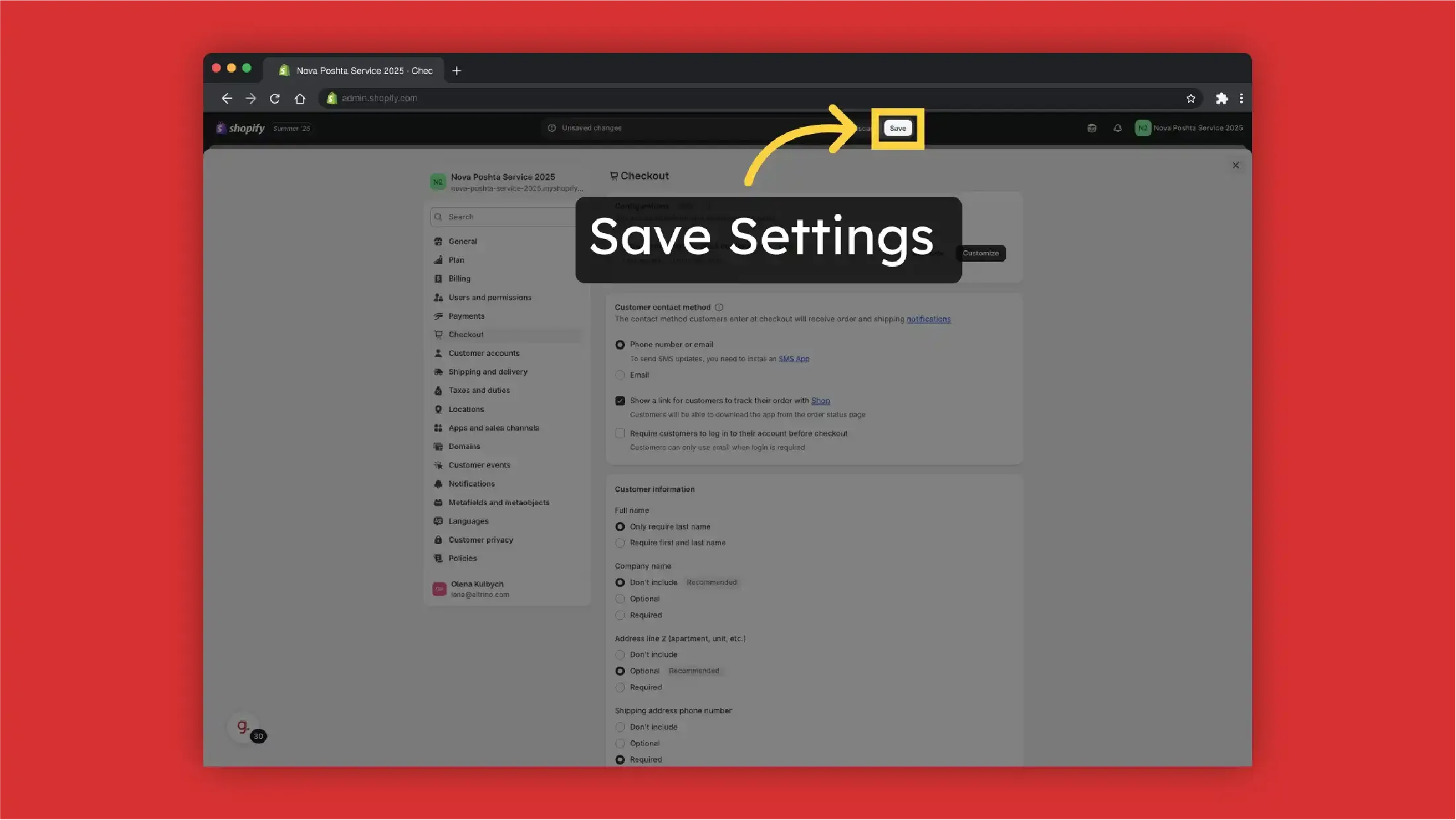Bookmark page with the star icon
Screen dimensions: 1456x820
[1191, 98]
